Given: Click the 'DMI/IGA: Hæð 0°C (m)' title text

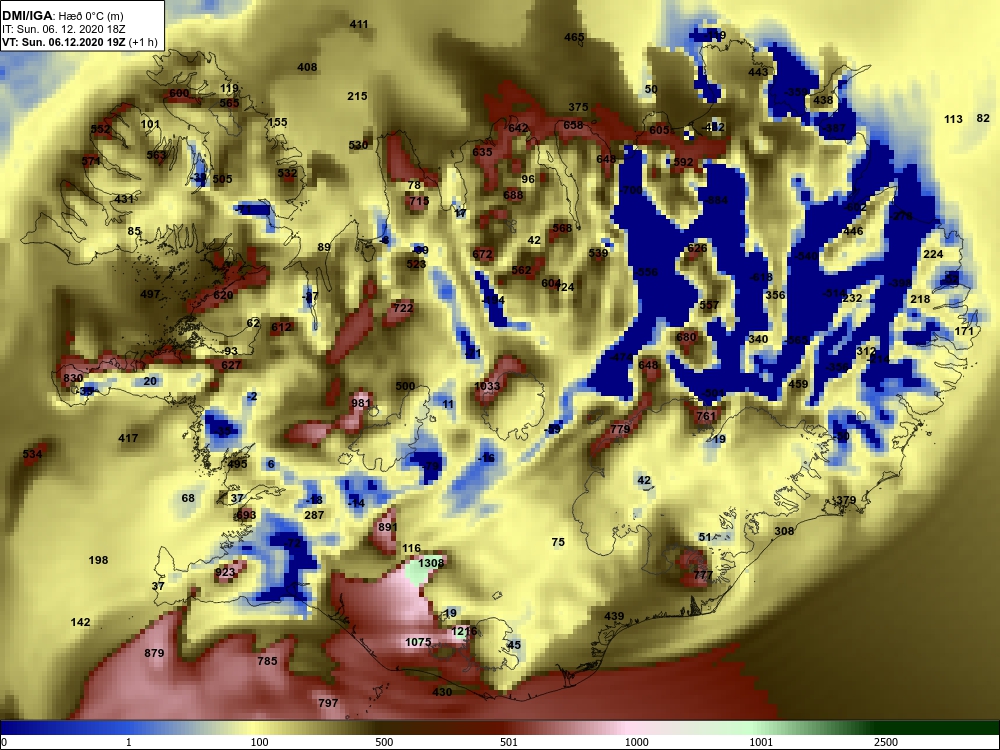Looking at the screenshot, I should (x=62, y=17).
